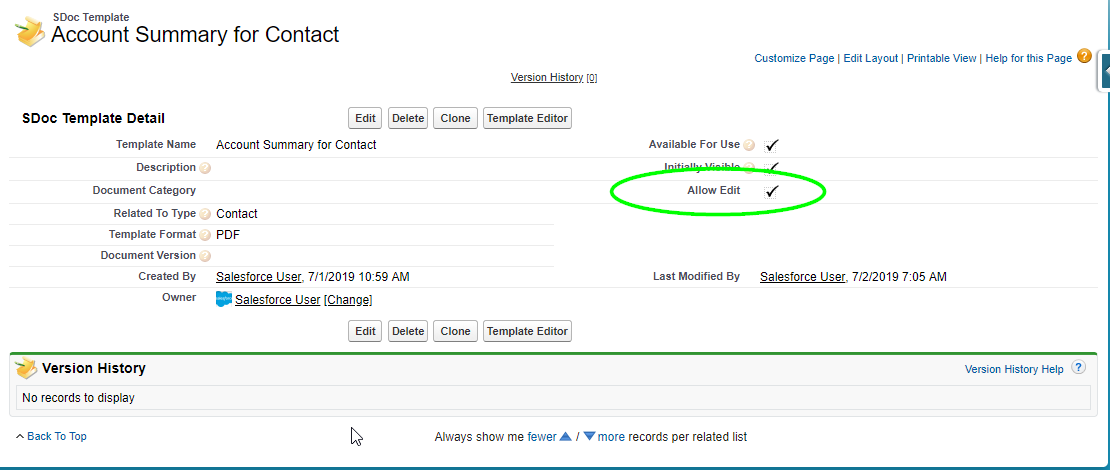Click the top Delete button
This screenshot has height=470, width=1110.
408,118
